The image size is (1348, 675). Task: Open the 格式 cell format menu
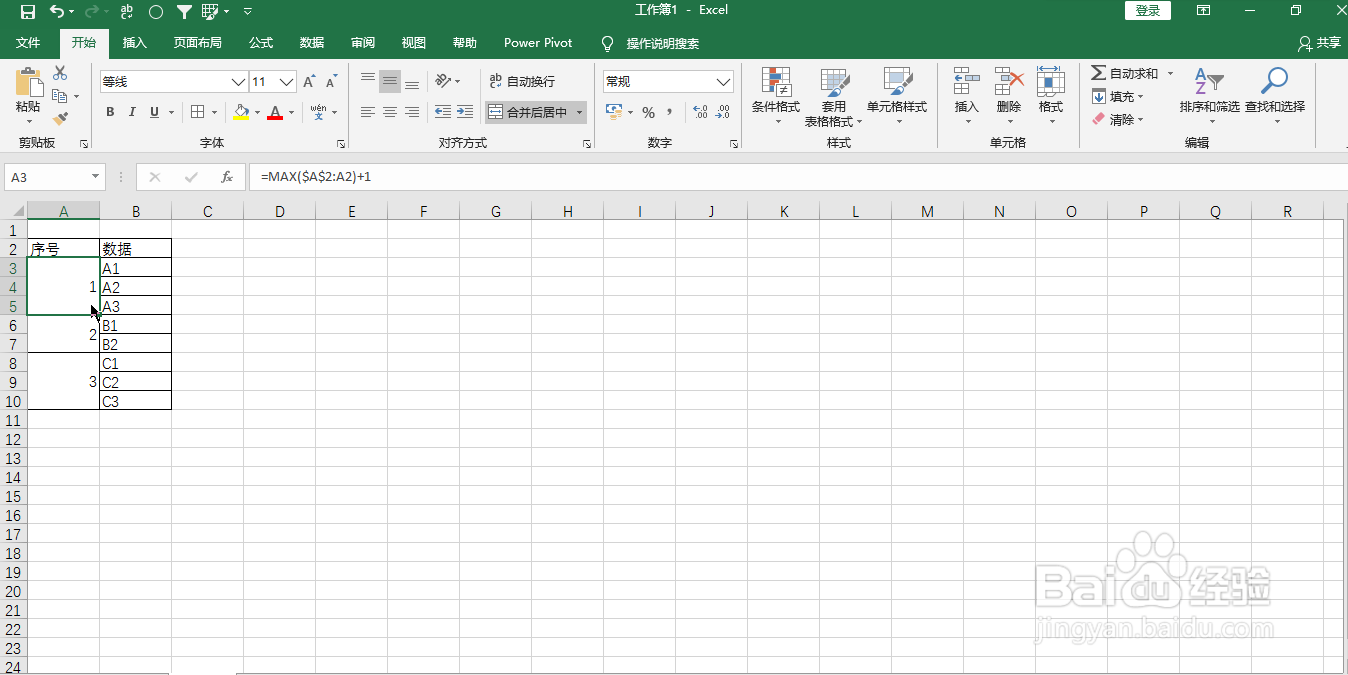click(x=1051, y=96)
